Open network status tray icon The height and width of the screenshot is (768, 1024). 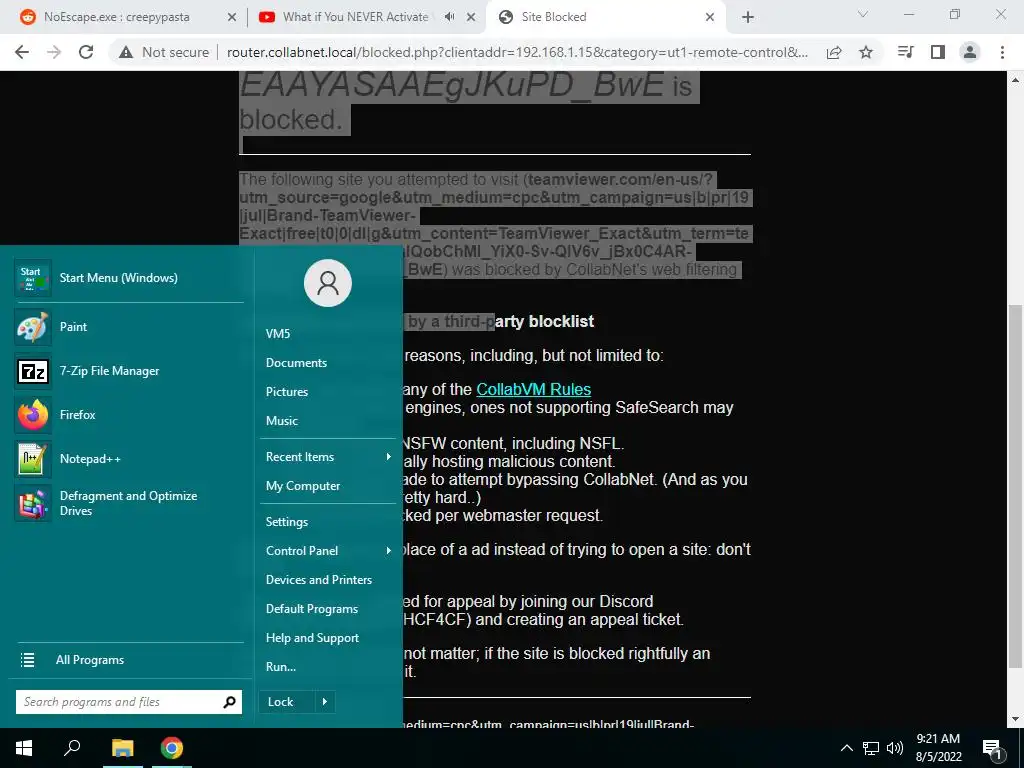coord(871,748)
